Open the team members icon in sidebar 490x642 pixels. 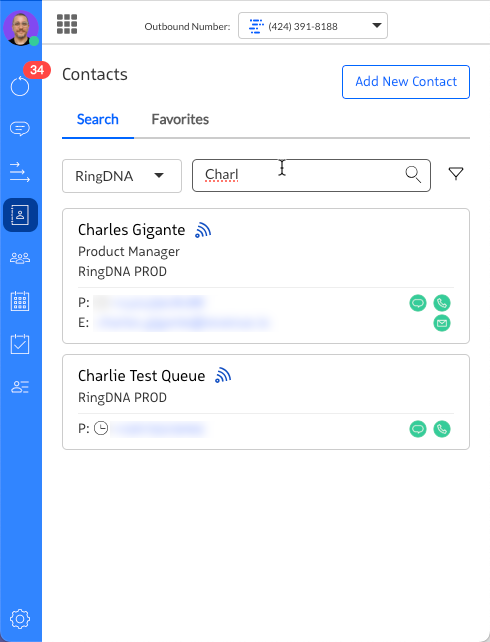pos(20,258)
